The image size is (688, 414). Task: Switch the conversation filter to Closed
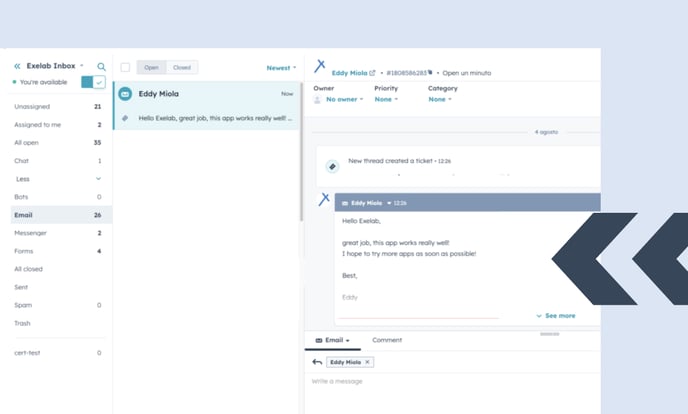(182, 67)
